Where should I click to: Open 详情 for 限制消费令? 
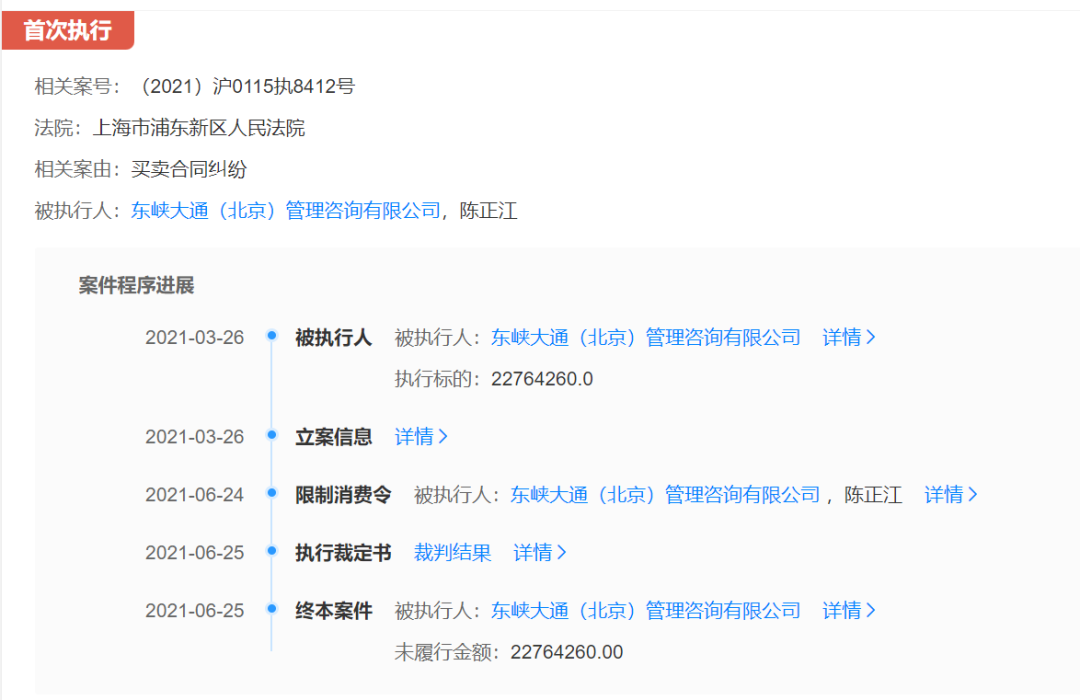(x=951, y=494)
